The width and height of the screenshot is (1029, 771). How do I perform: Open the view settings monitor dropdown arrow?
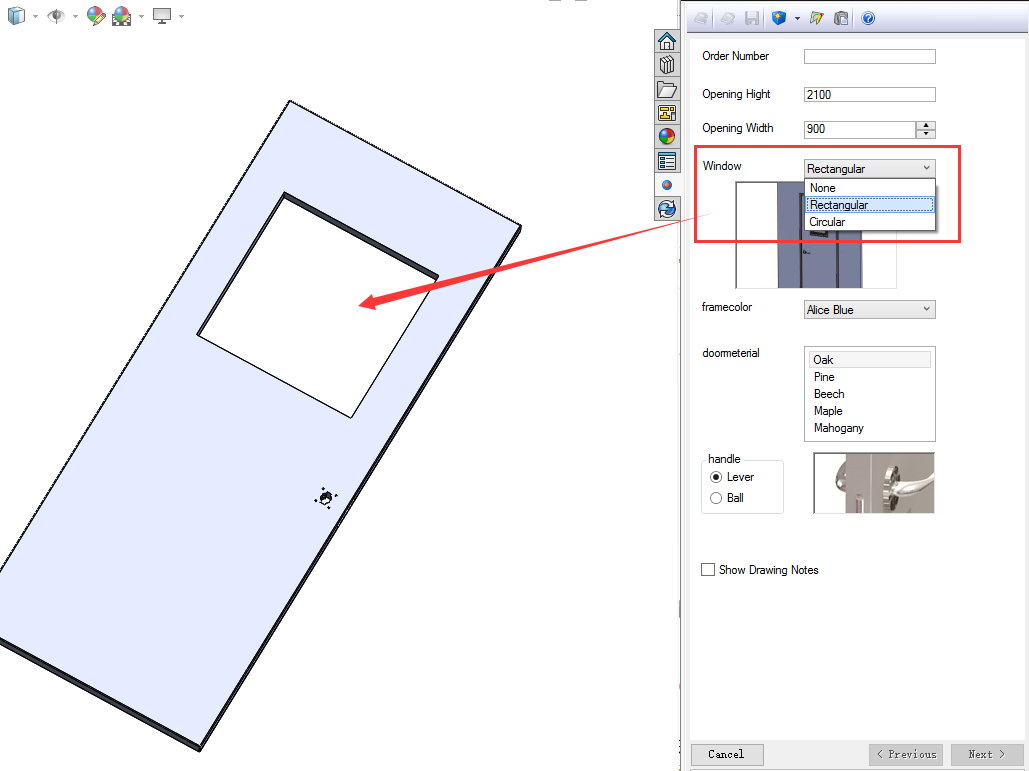tap(181, 17)
